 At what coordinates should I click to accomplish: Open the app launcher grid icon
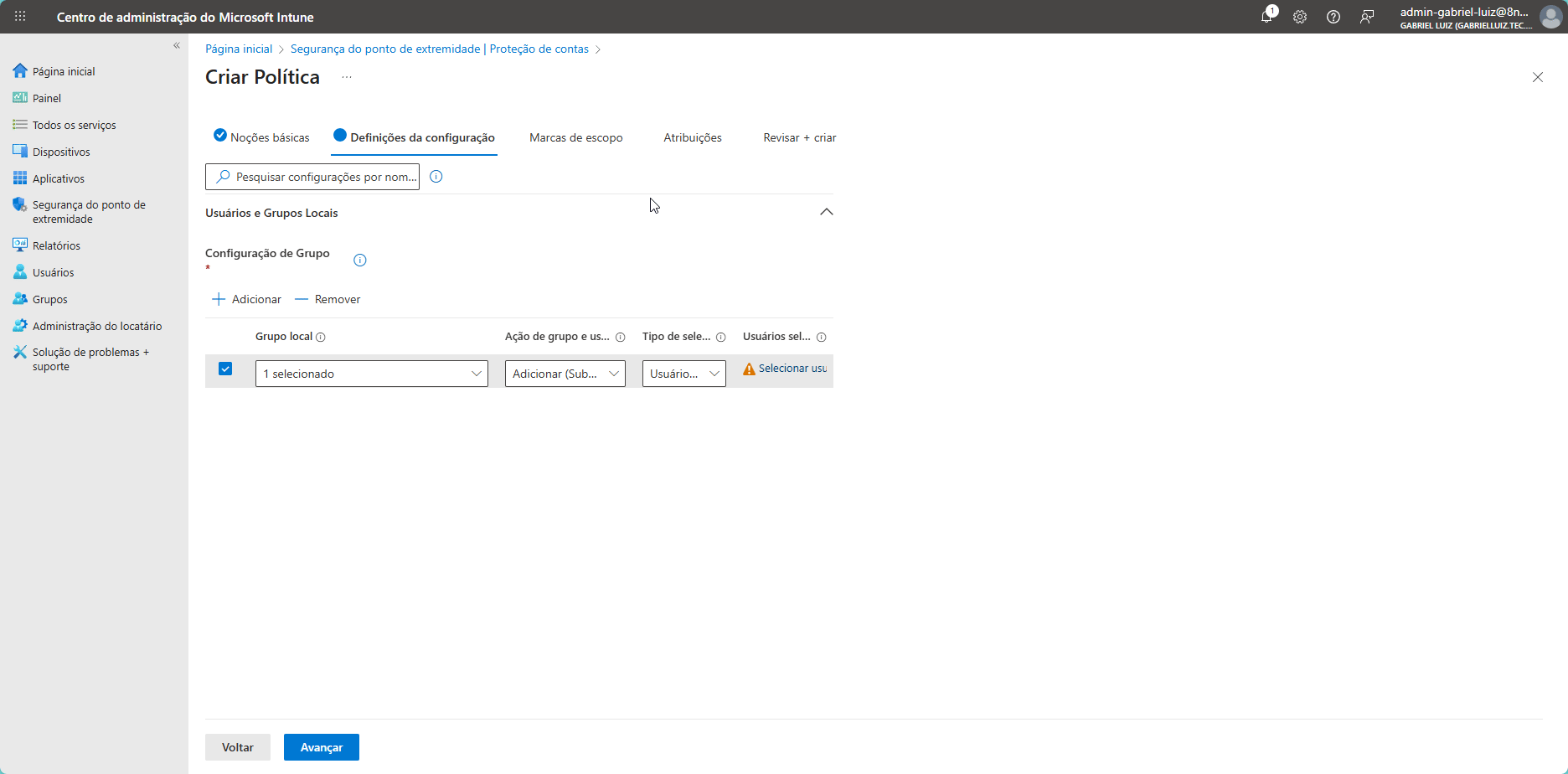click(20, 17)
